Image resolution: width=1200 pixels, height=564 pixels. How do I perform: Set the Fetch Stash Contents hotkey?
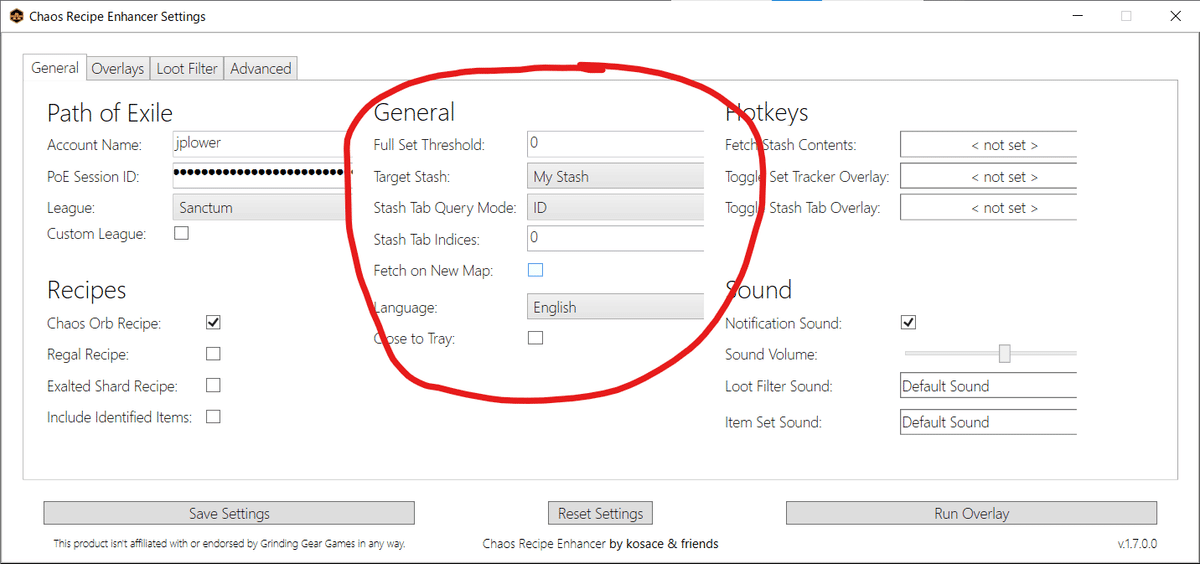(988, 144)
